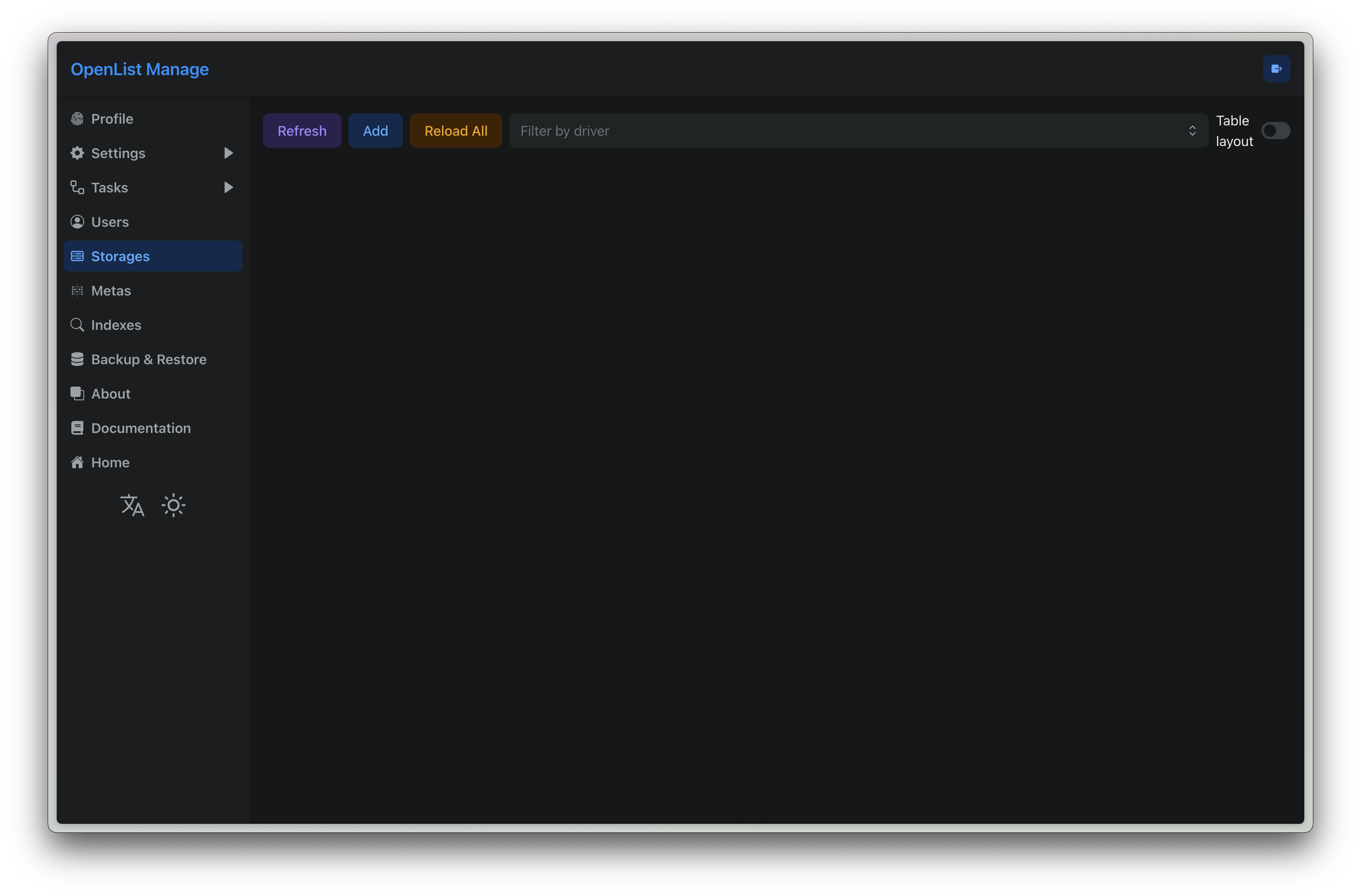Viewport: 1361px width, 896px height.
Task: Open the Metas section
Action: (153, 290)
